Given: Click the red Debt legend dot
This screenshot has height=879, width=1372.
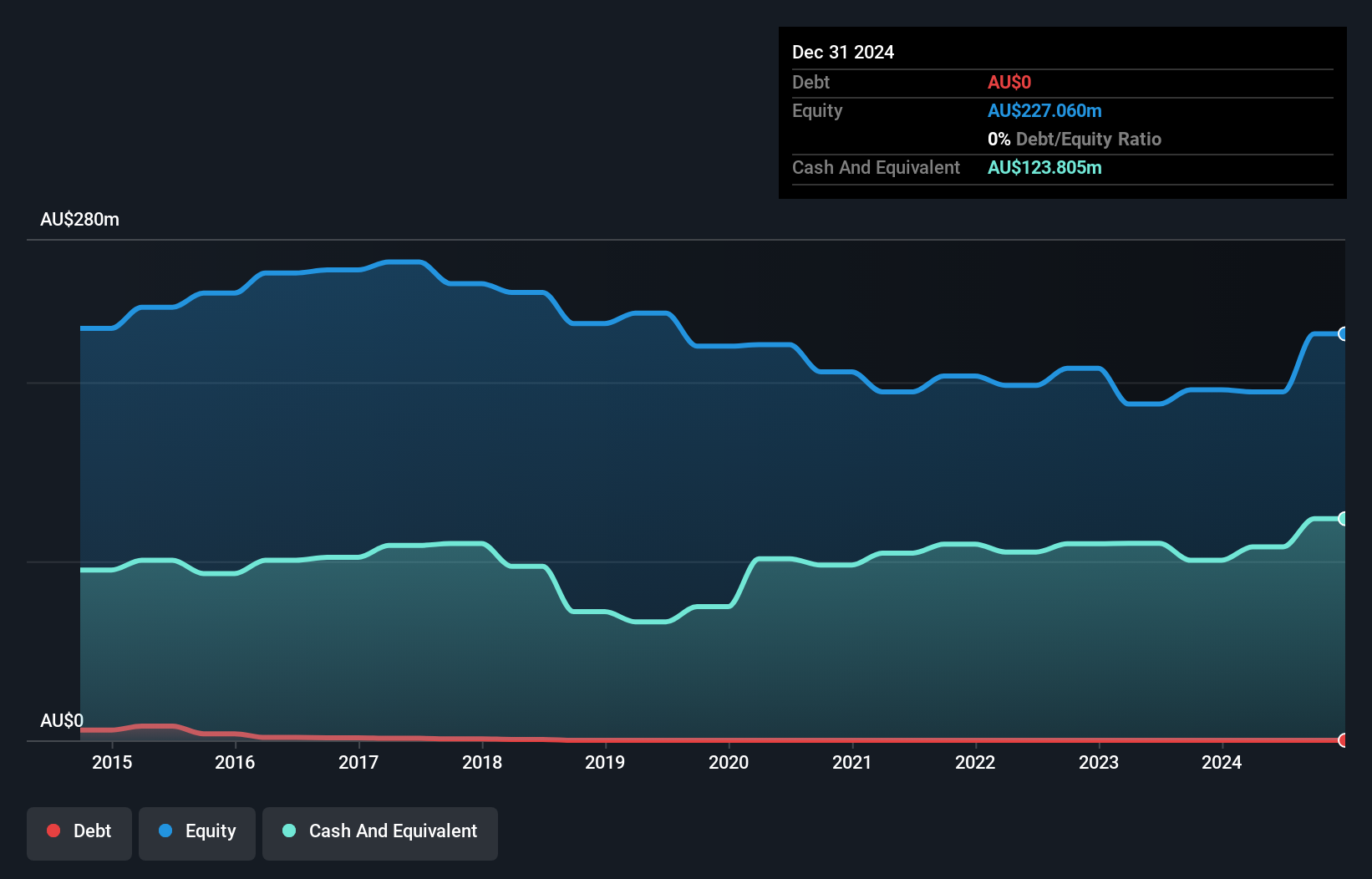Looking at the screenshot, I should click(53, 831).
